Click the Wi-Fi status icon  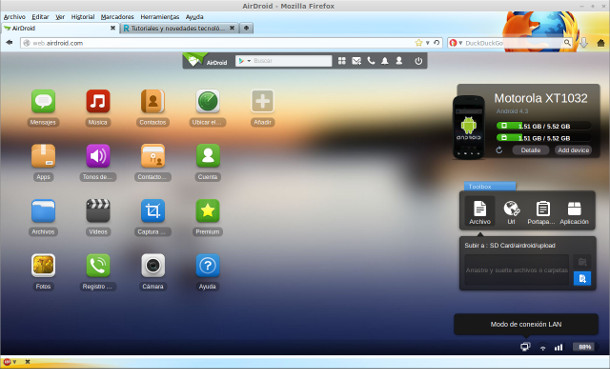(543, 348)
